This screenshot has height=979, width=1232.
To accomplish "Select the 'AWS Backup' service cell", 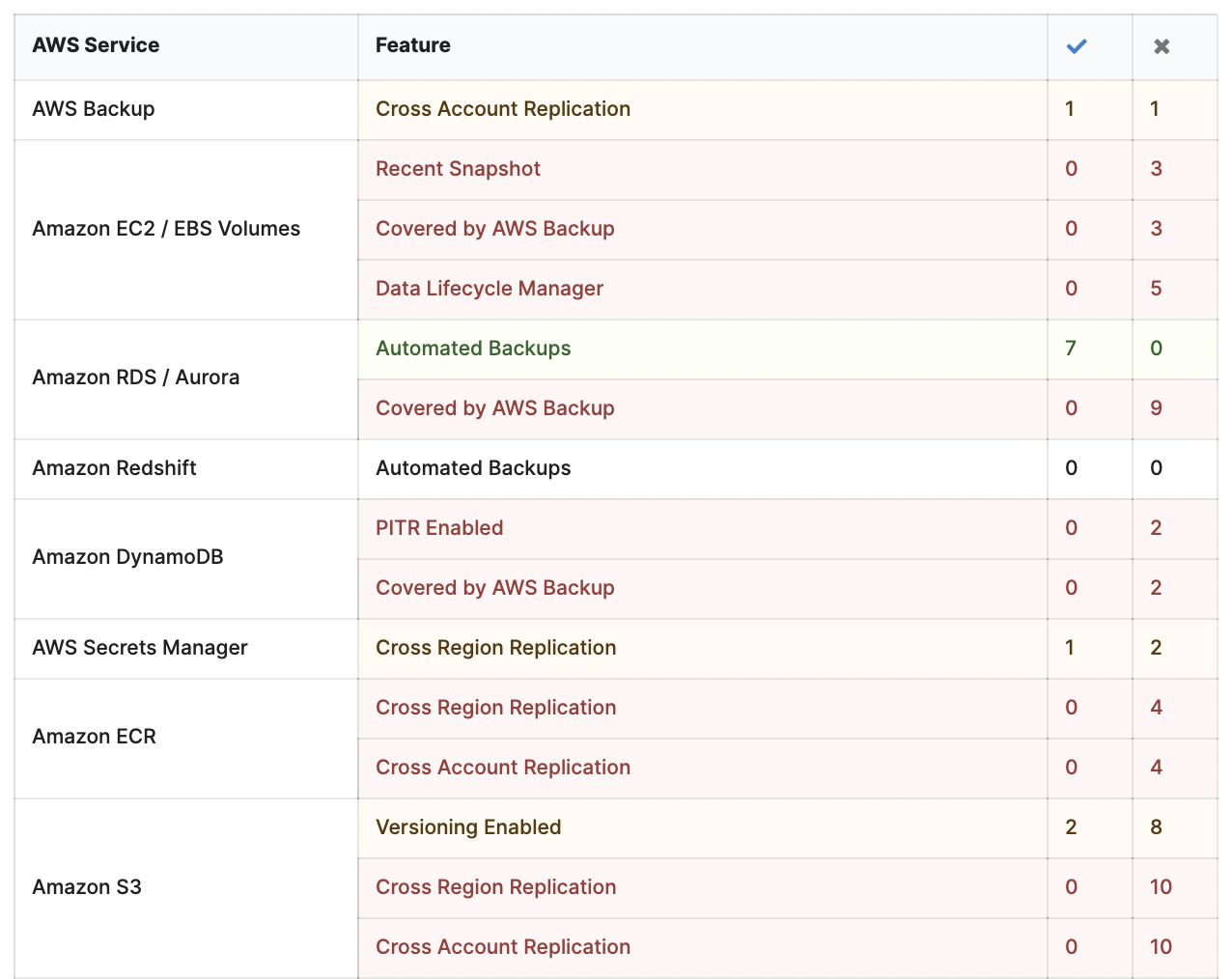I will (186, 109).
